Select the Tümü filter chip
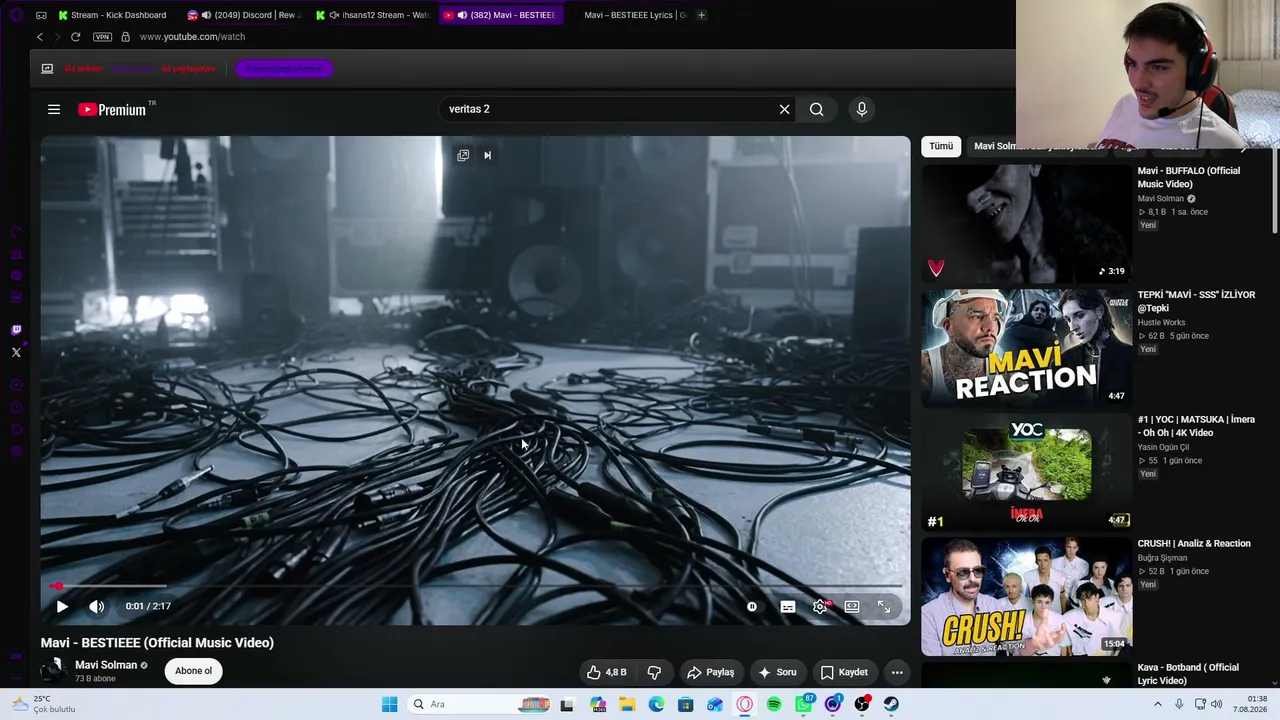Screen dimensions: 1280x720 [x=941, y=146]
